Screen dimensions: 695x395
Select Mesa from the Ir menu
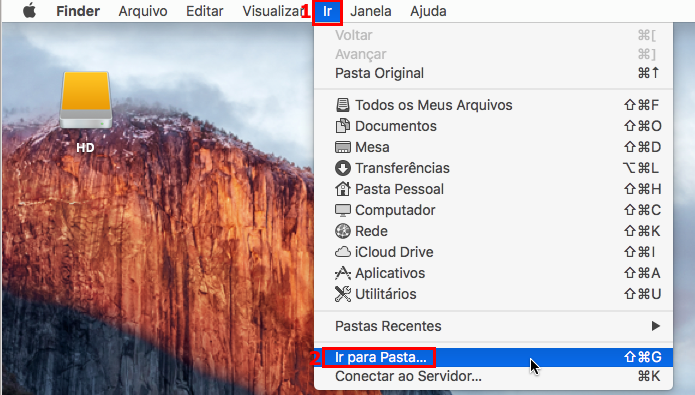[493, 147]
